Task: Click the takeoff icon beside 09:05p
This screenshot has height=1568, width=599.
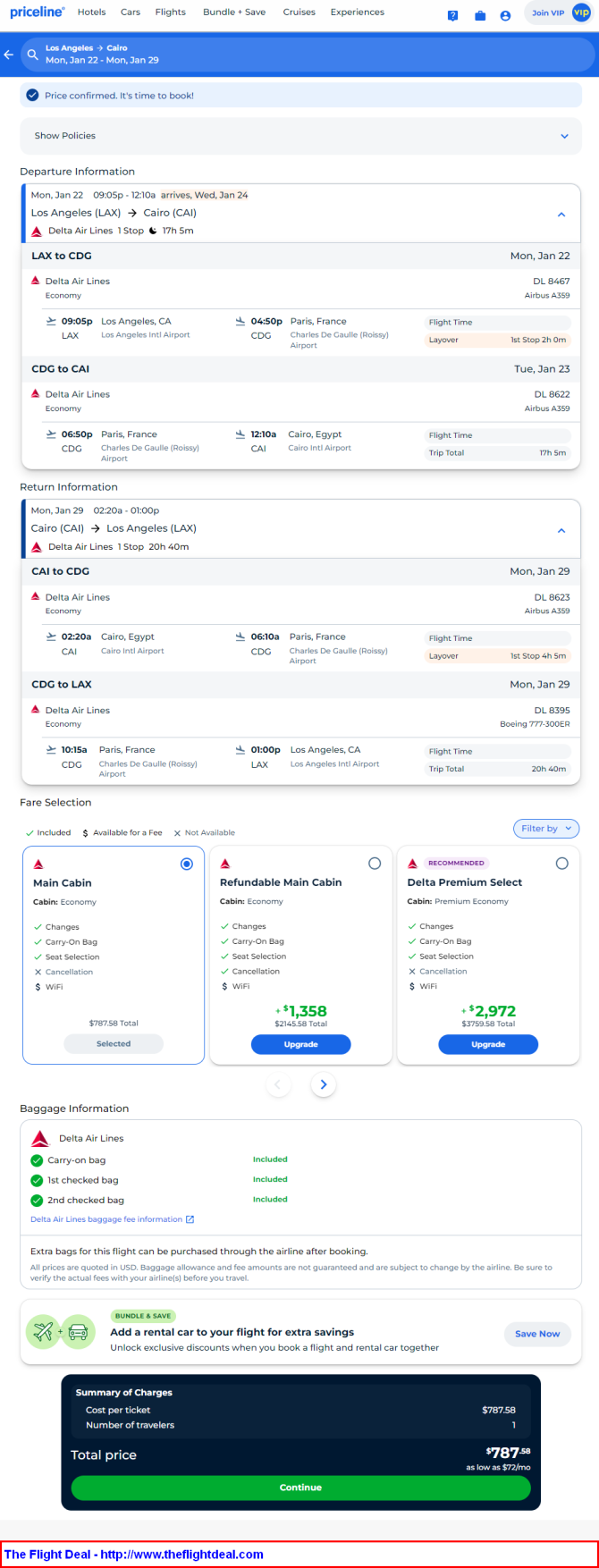Action: 51,321
